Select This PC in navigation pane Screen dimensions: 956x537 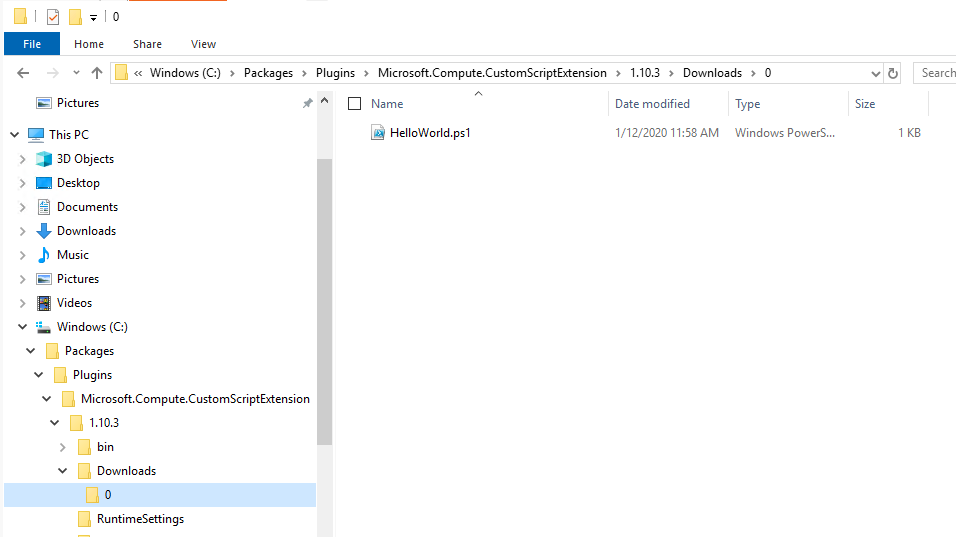[68, 135]
